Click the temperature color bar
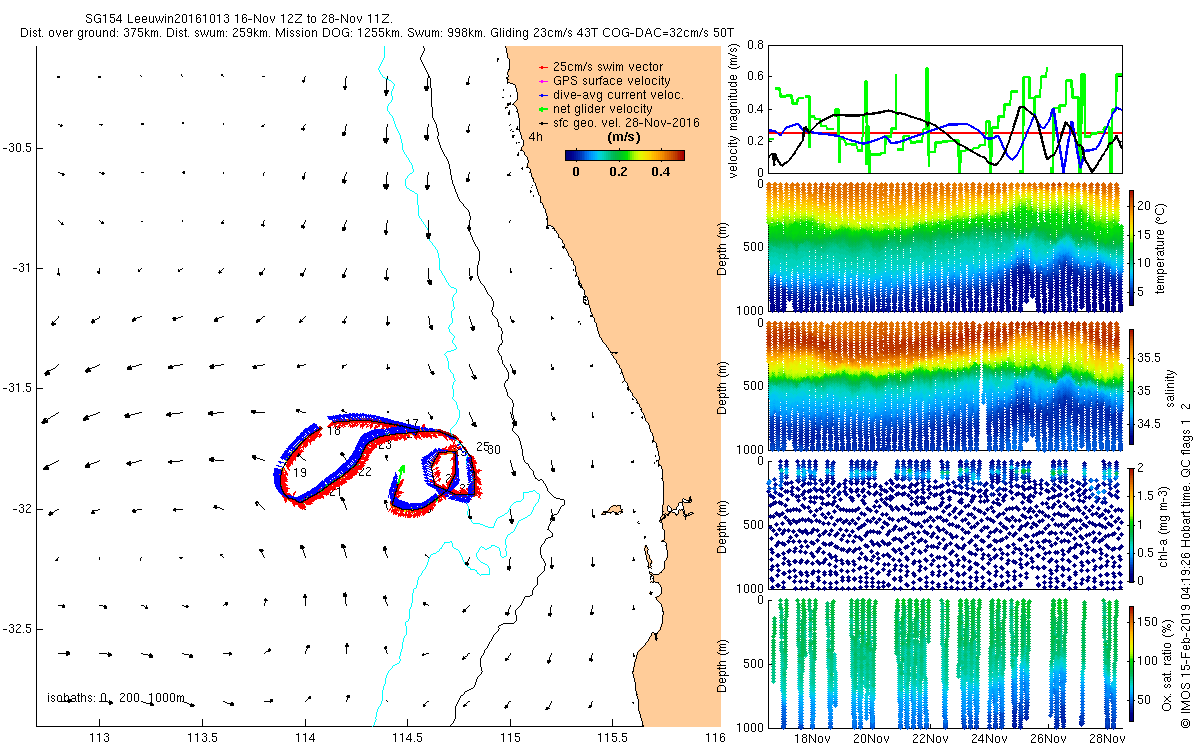Image resolution: width=1200 pixels, height=750 pixels. point(1132,247)
